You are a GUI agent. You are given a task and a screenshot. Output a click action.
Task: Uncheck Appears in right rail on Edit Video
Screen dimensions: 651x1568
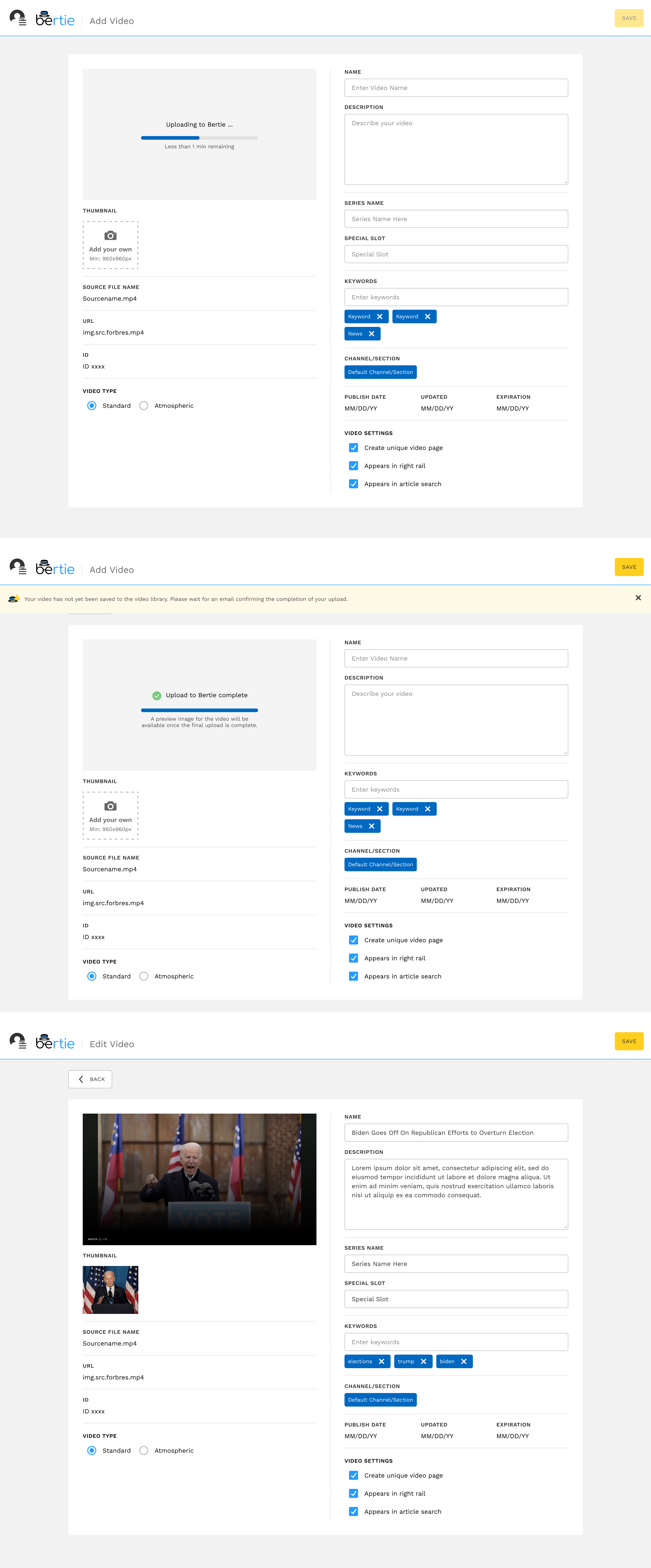(x=354, y=1494)
